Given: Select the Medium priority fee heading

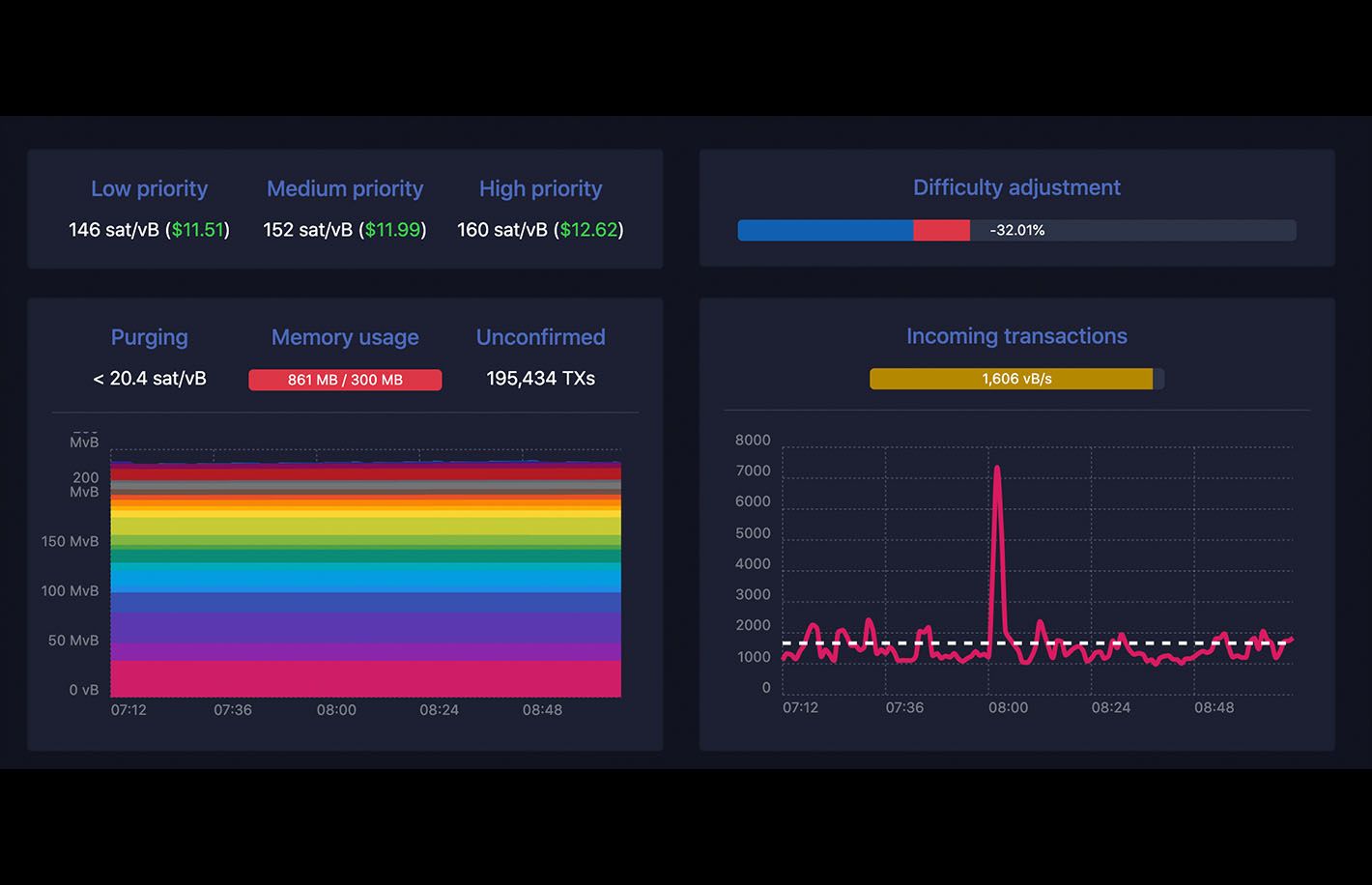Looking at the screenshot, I should (x=345, y=188).
